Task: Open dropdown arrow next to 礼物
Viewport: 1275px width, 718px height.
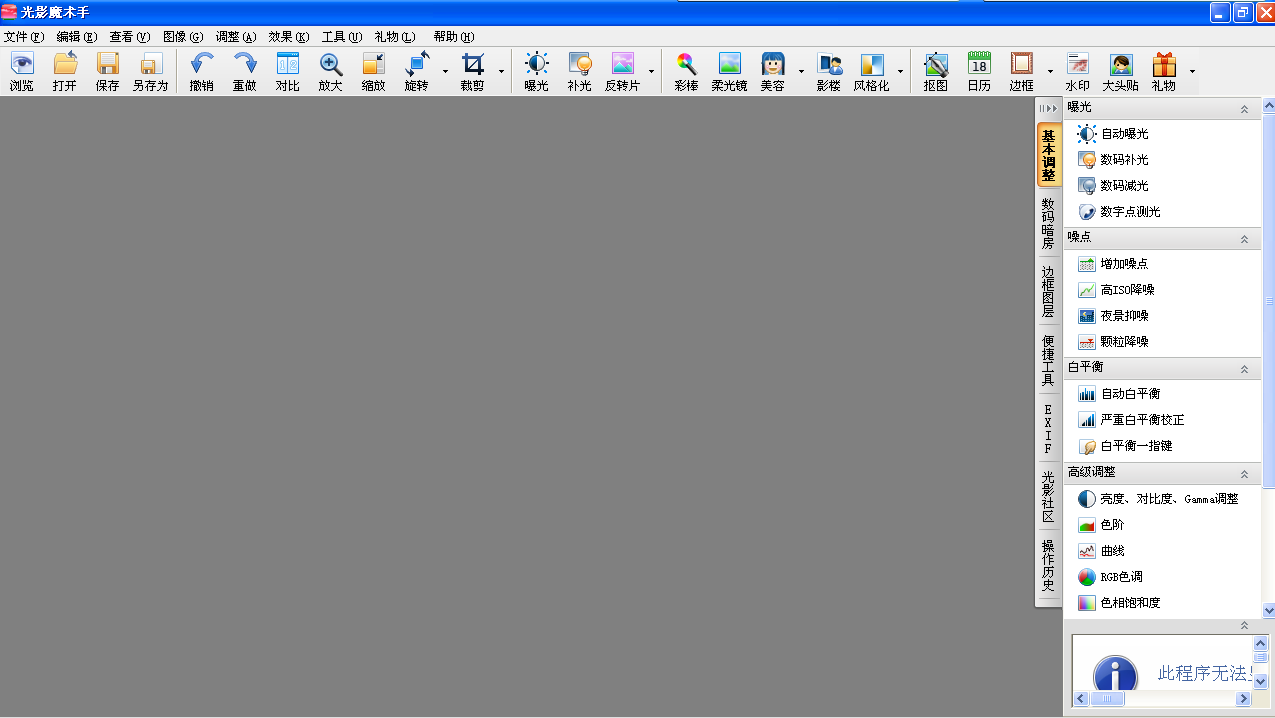Action: pyautogui.click(x=1192, y=72)
